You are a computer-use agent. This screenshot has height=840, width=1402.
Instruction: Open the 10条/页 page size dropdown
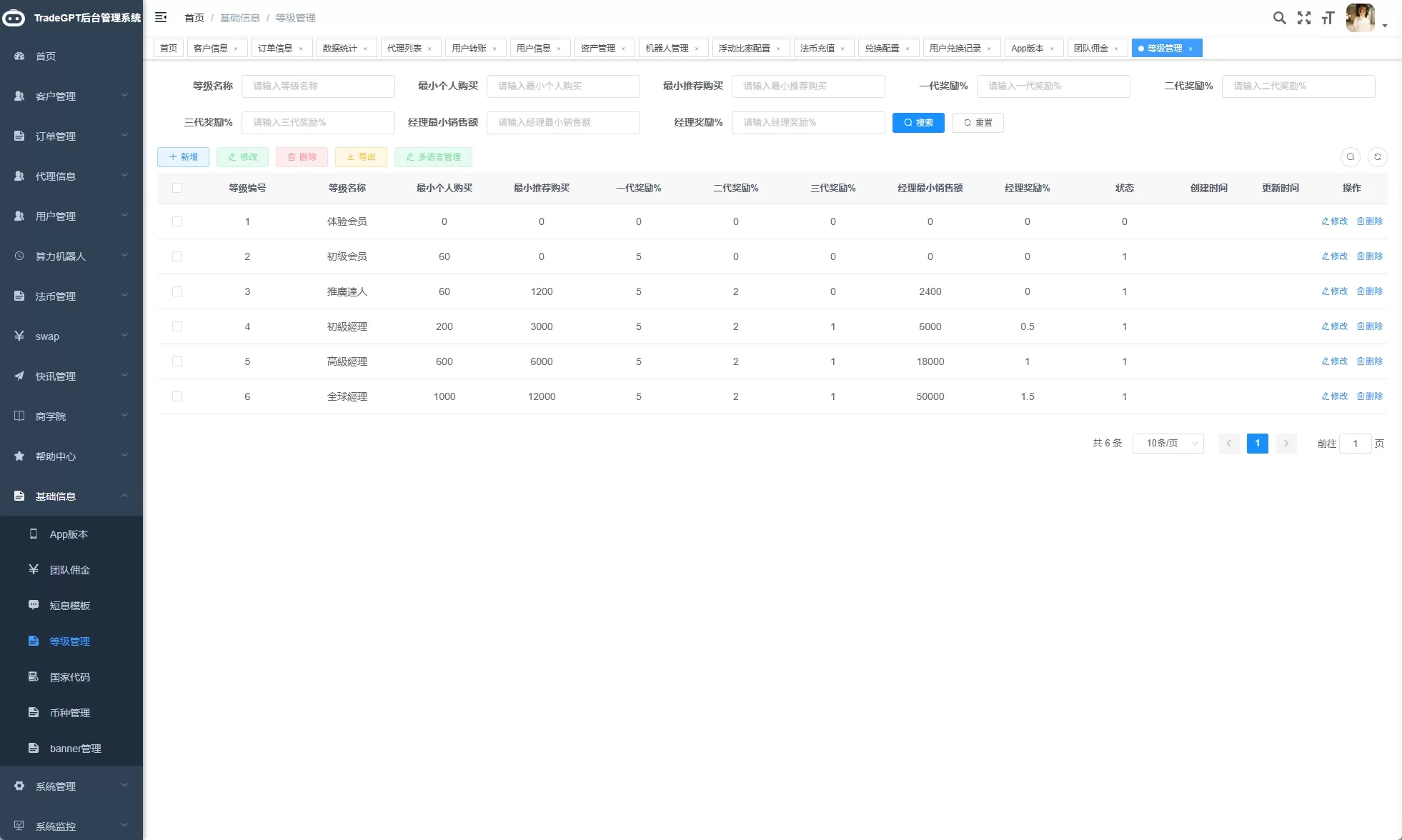(x=1168, y=444)
